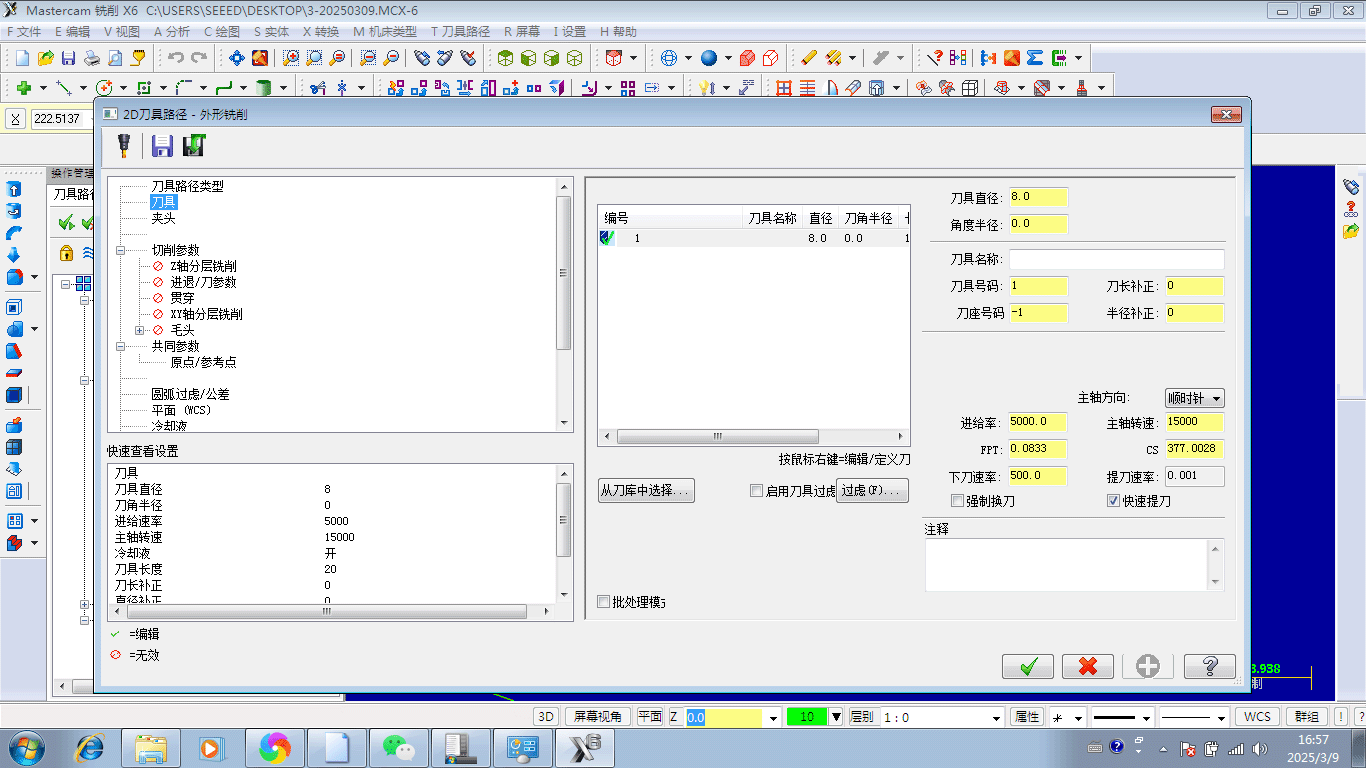This screenshot has width=1366, height=768.
Task: Click the globe wireframe view icon
Action: pos(669,58)
